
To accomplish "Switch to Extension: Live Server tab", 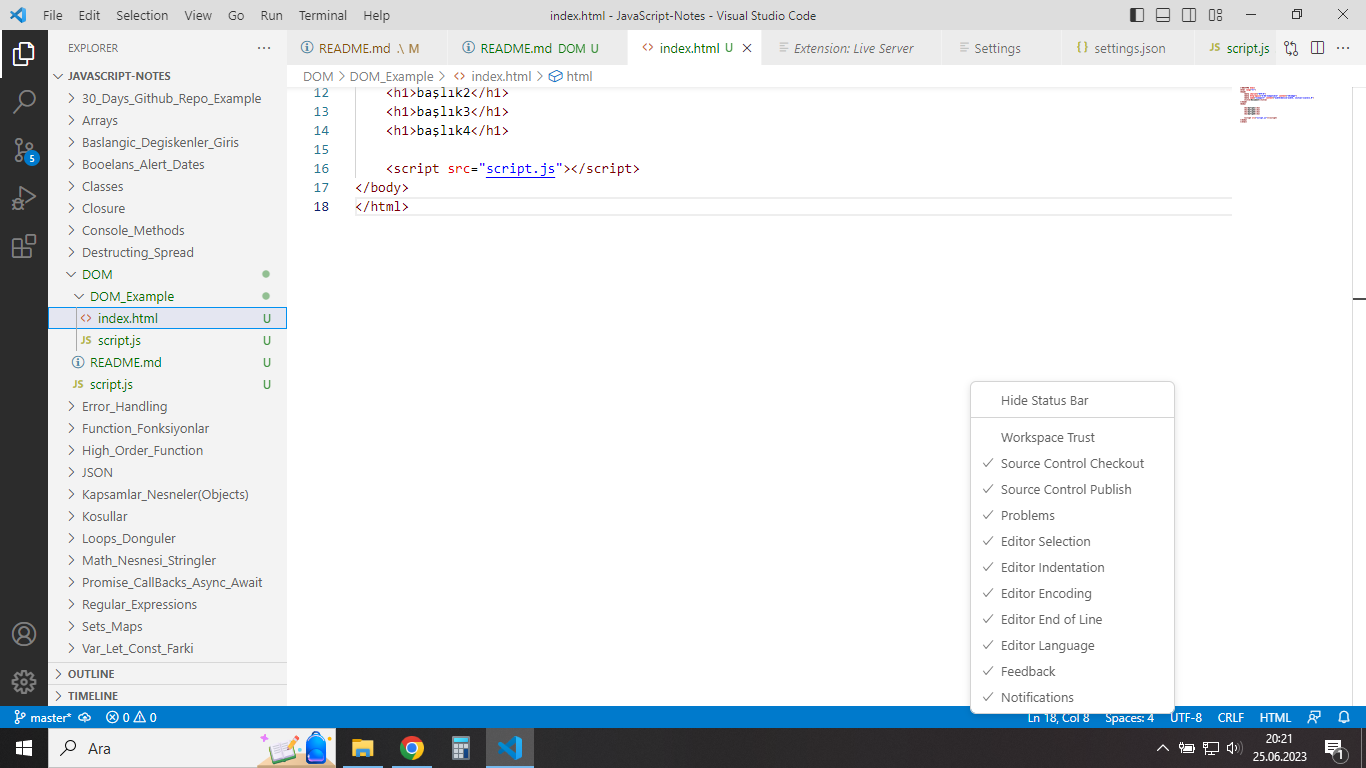I will (x=851, y=48).
